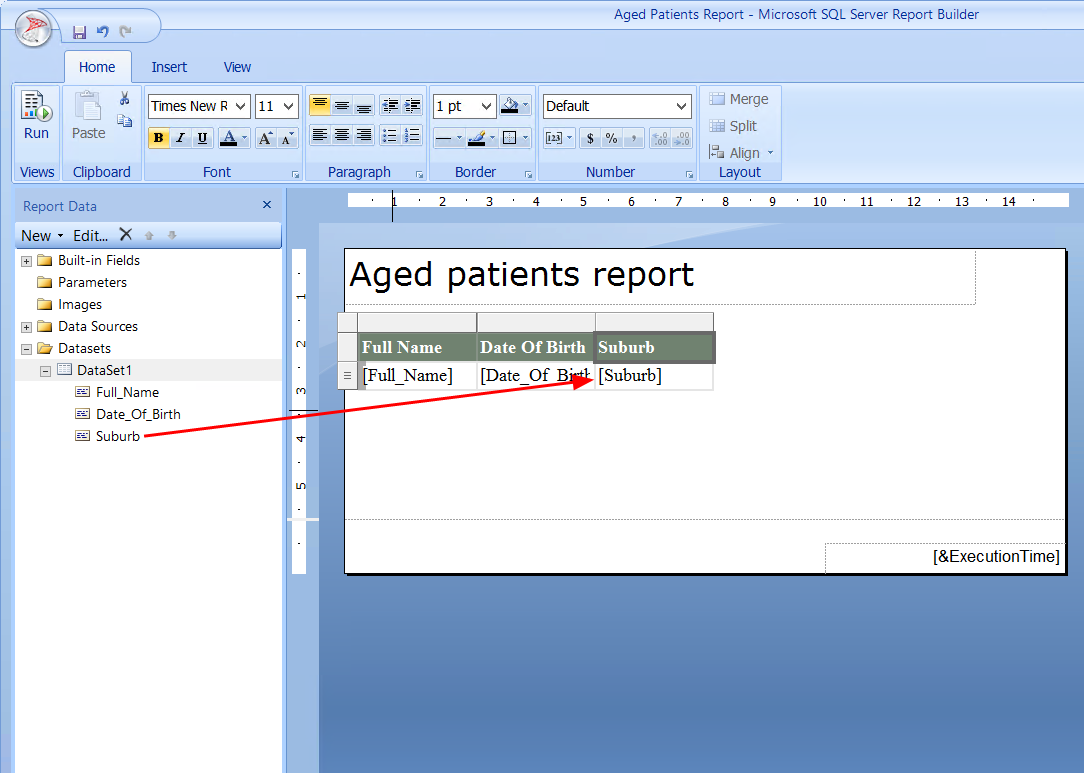Open the Paragraph dialog launcher

coord(420,175)
